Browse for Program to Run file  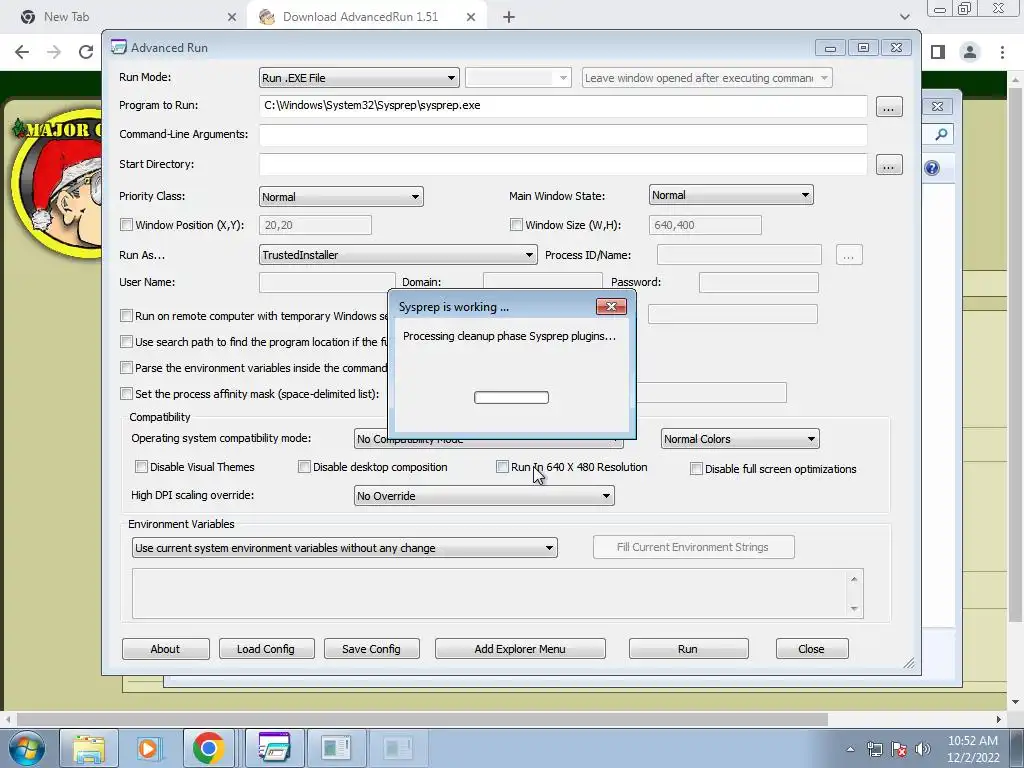[888, 106]
